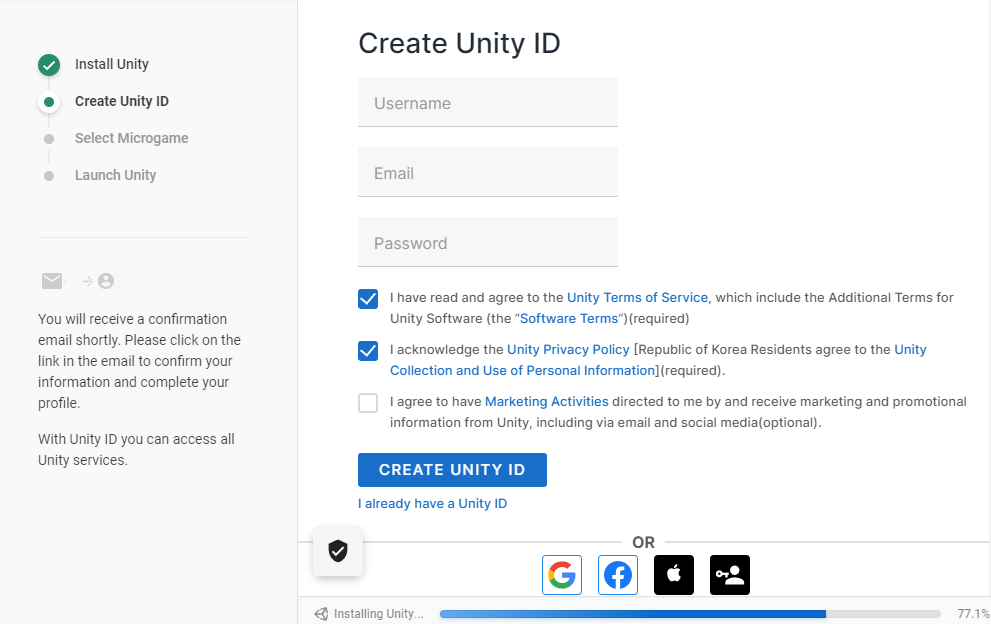
Task: Select the Select Microgame step
Action: [131, 138]
